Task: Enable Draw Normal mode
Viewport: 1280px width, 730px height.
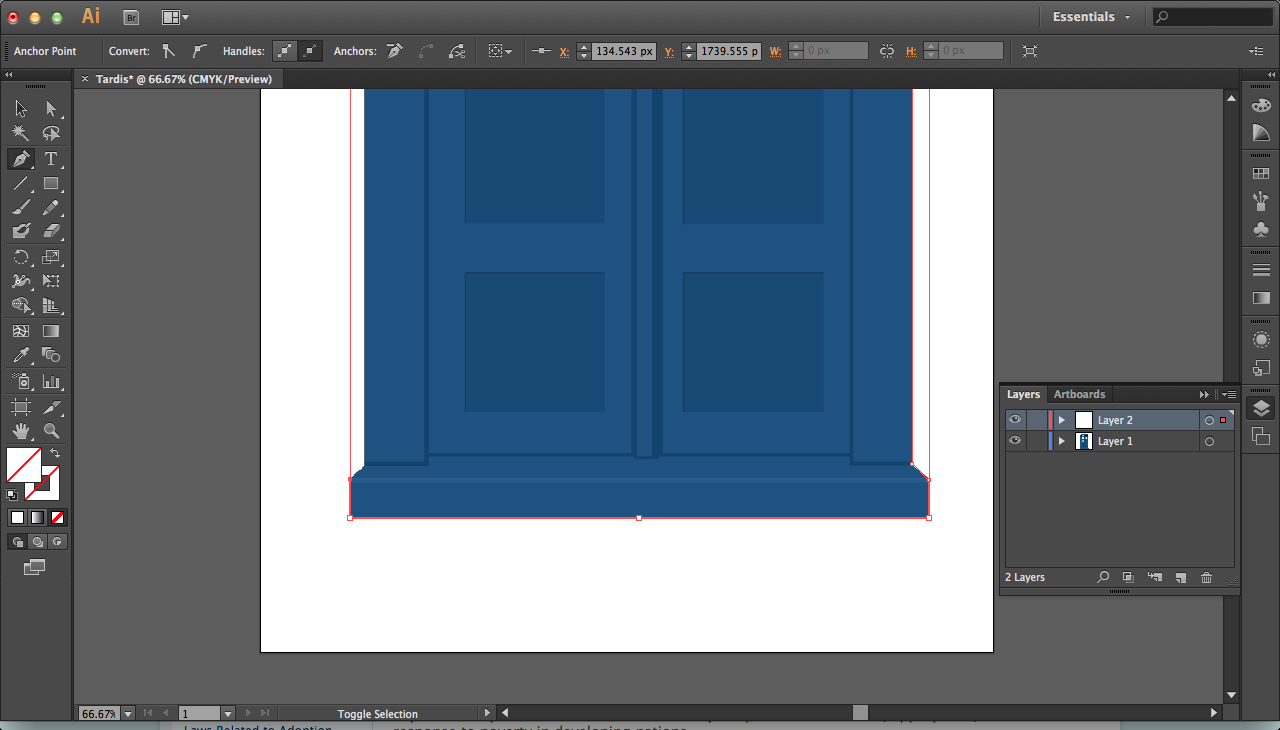Action: coord(17,541)
